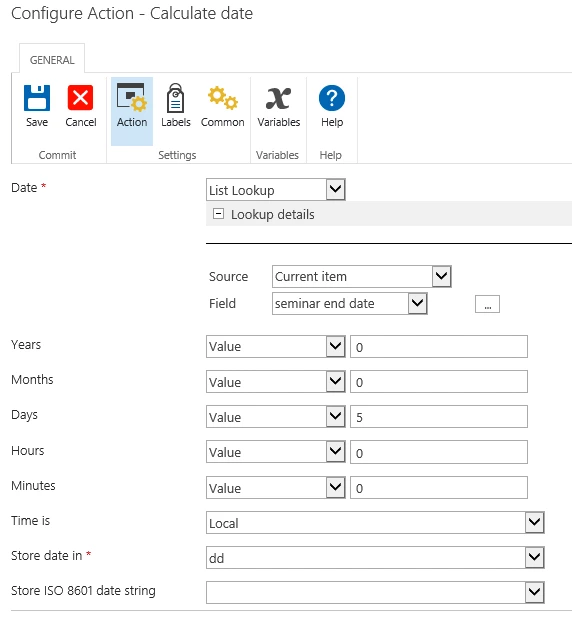Open the Common settings gears icon
Image resolution: width=572 pixels, height=617 pixels.
click(223, 98)
